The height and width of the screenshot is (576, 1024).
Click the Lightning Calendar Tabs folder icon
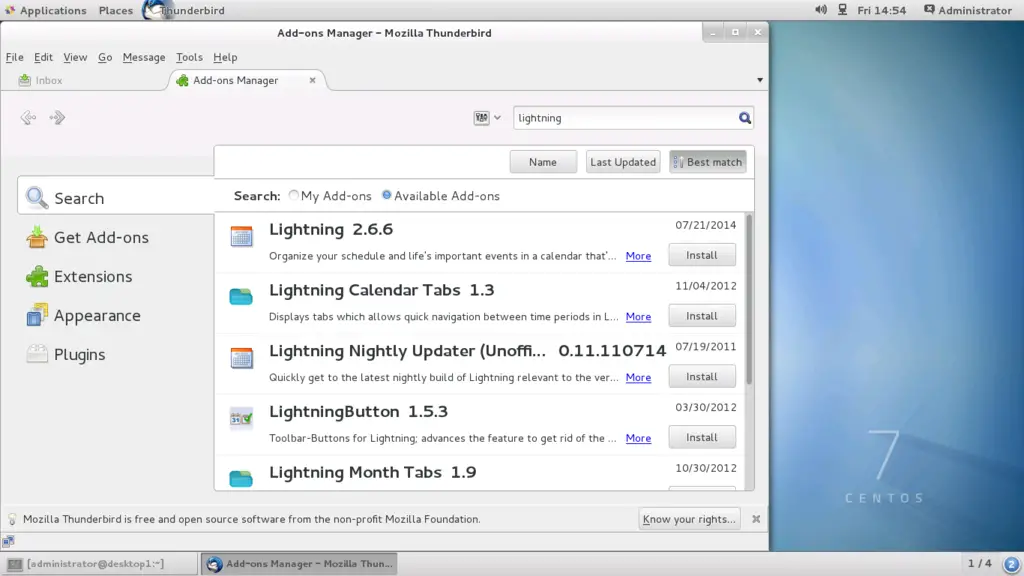click(241, 296)
